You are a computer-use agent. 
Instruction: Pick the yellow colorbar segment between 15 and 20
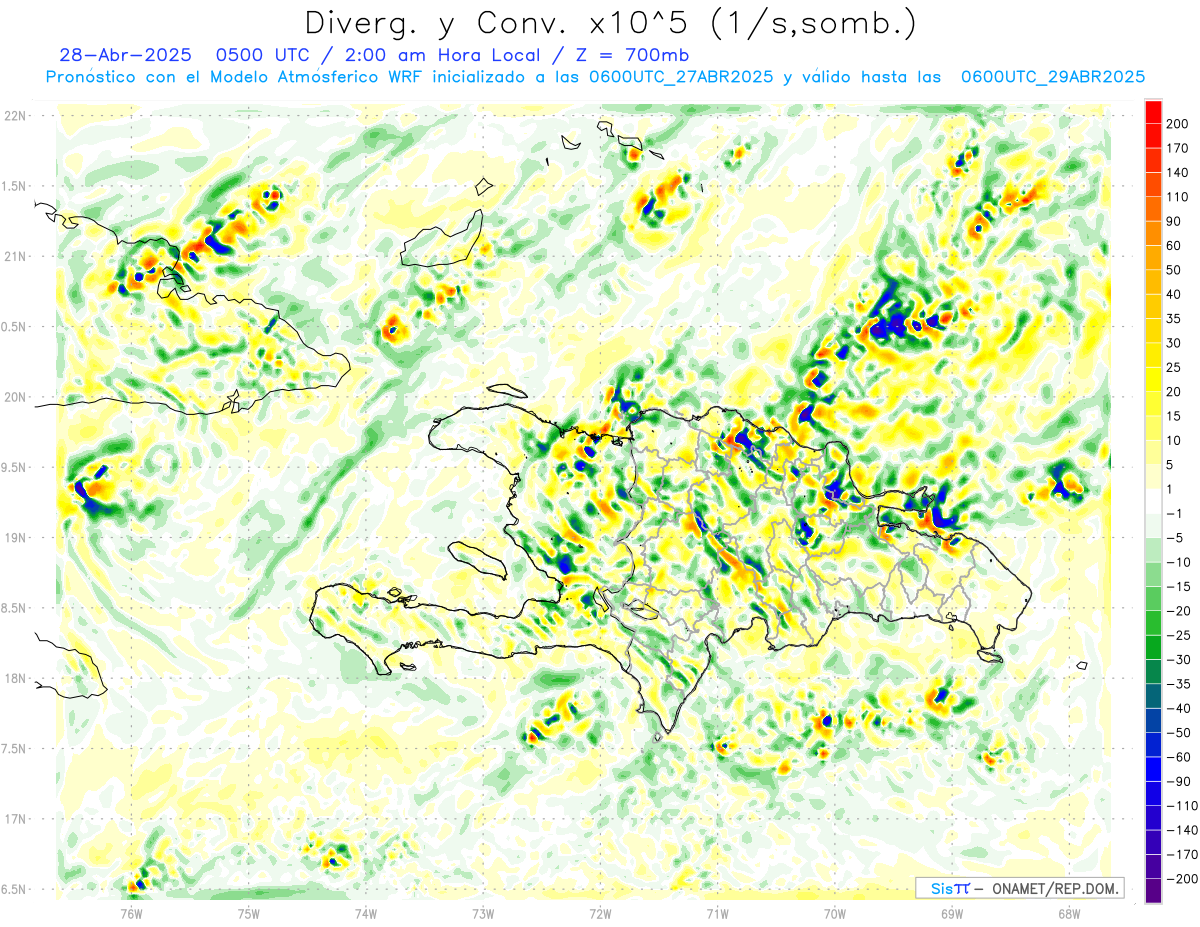tap(1153, 404)
